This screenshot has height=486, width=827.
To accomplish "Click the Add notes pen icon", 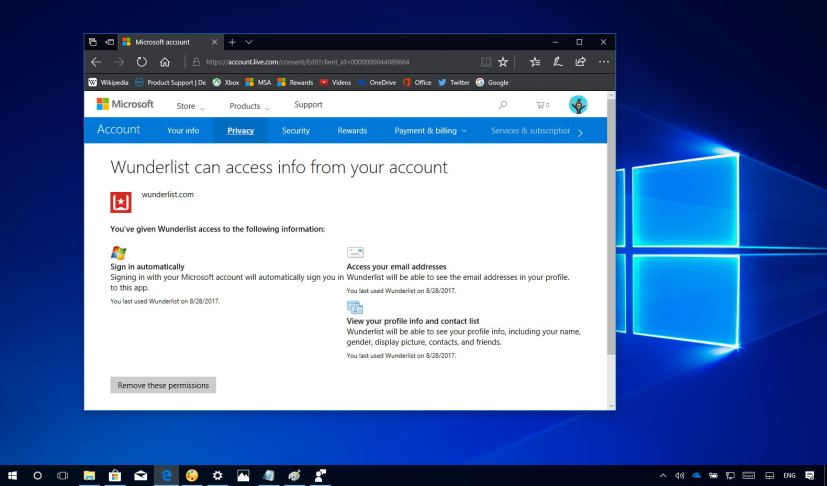I will pyautogui.click(x=557, y=62).
